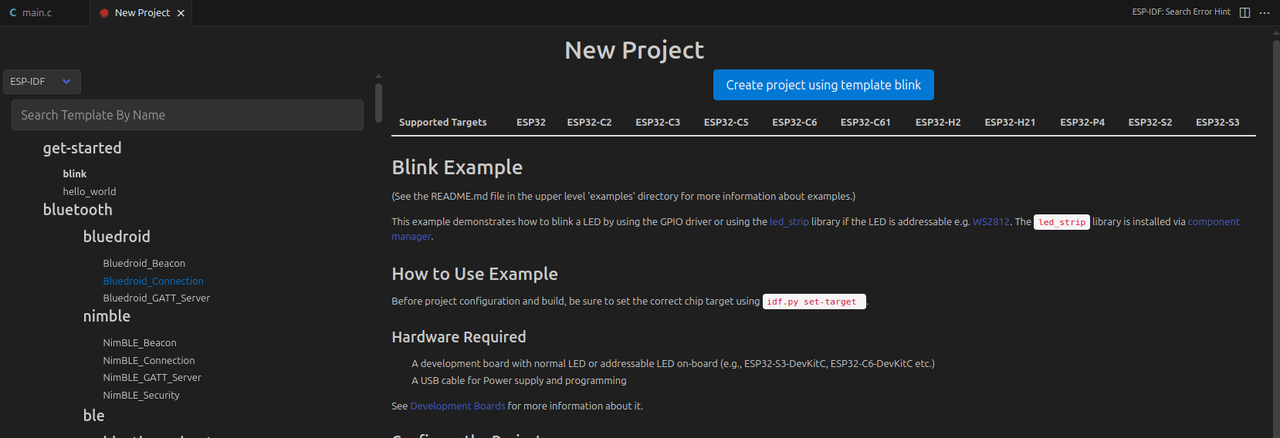Click the ESP32-H2 supported target
The width and height of the screenshot is (1280, 438).
pyautogui.click(x=938, y=123)
